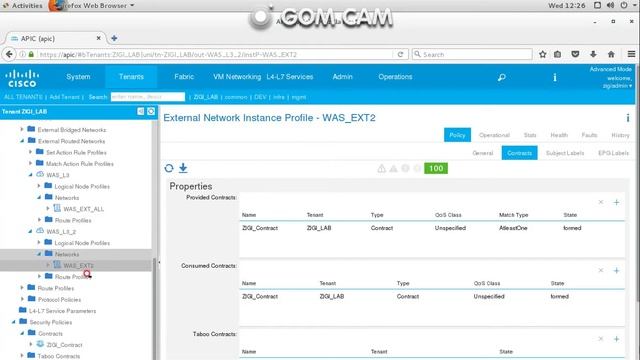The width and height of the screenshot is (640, 360).
Task: Open L4-L7 Services menu
Action: coord(290,77)
